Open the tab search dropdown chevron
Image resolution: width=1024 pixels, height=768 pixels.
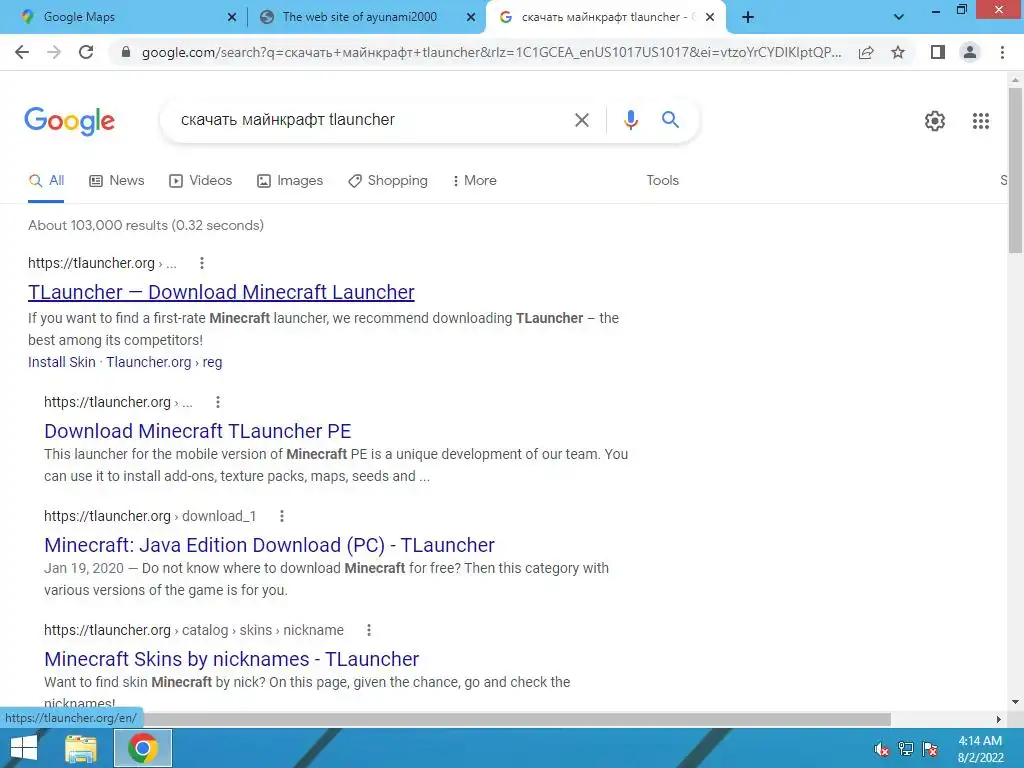pyautogui.click(x=899, y=18)
